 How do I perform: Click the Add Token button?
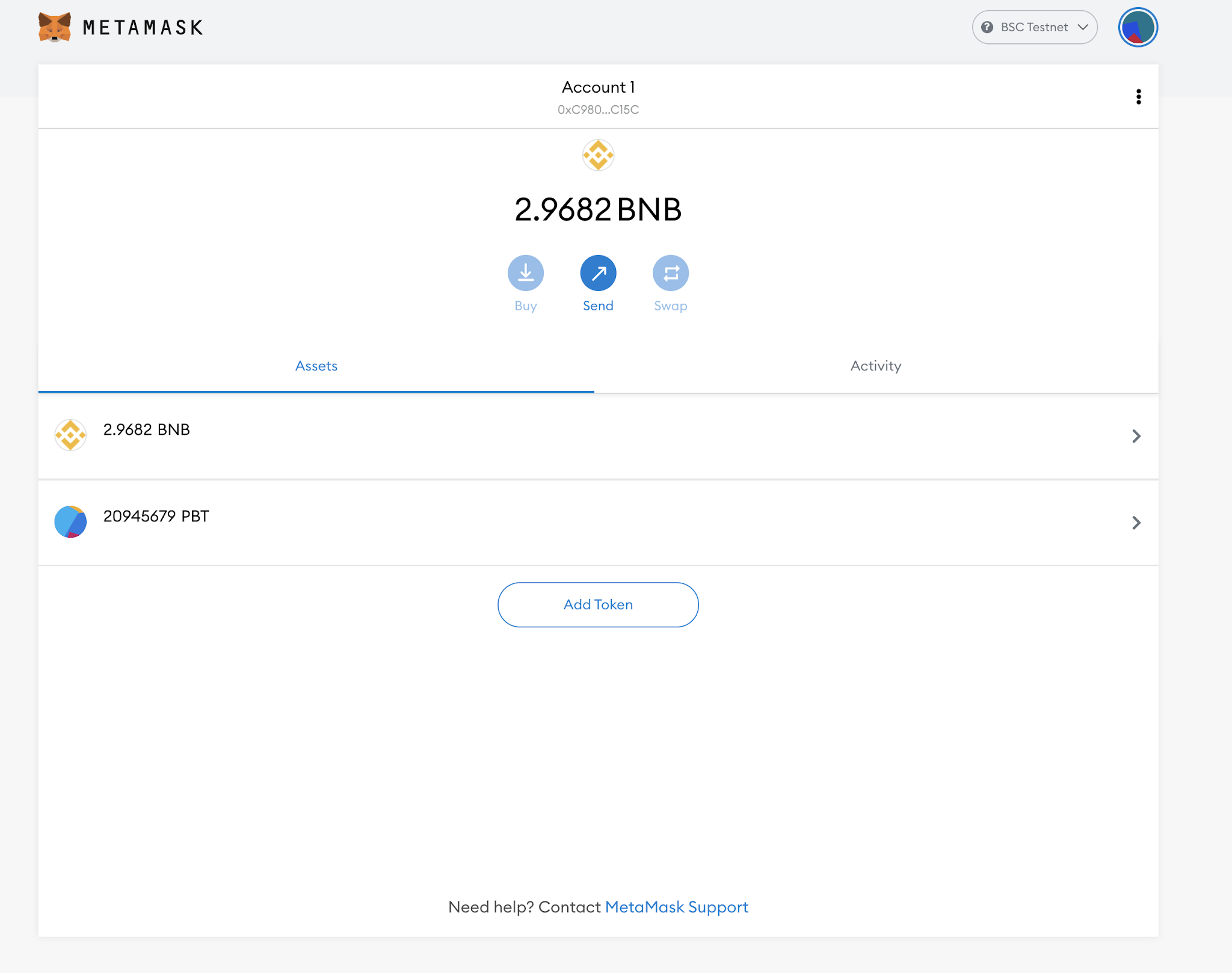pos(598,604)
